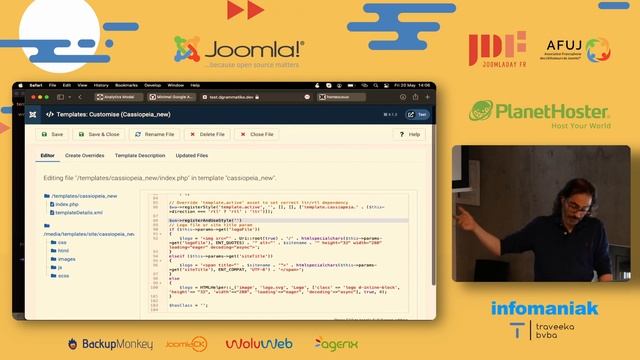
Task: Go back with Safari's back arrow
Action: pos(80,97)
